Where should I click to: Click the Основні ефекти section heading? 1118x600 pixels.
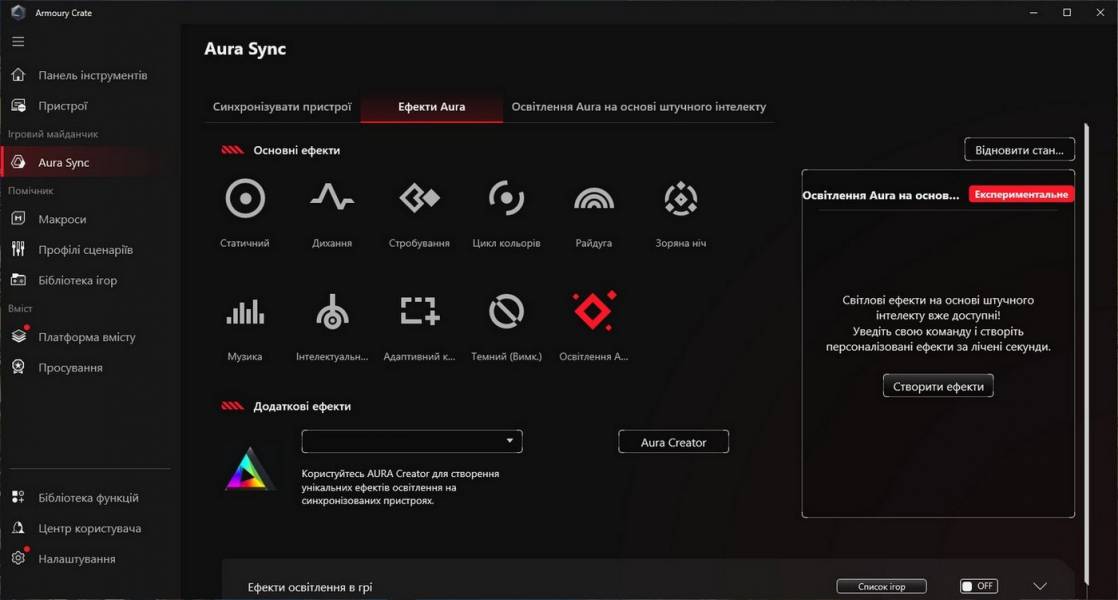tap(297, 150)
